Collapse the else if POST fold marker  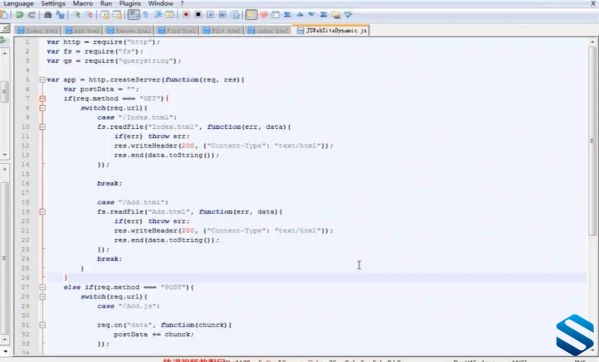pyautogui.click(x=42, y=287)
